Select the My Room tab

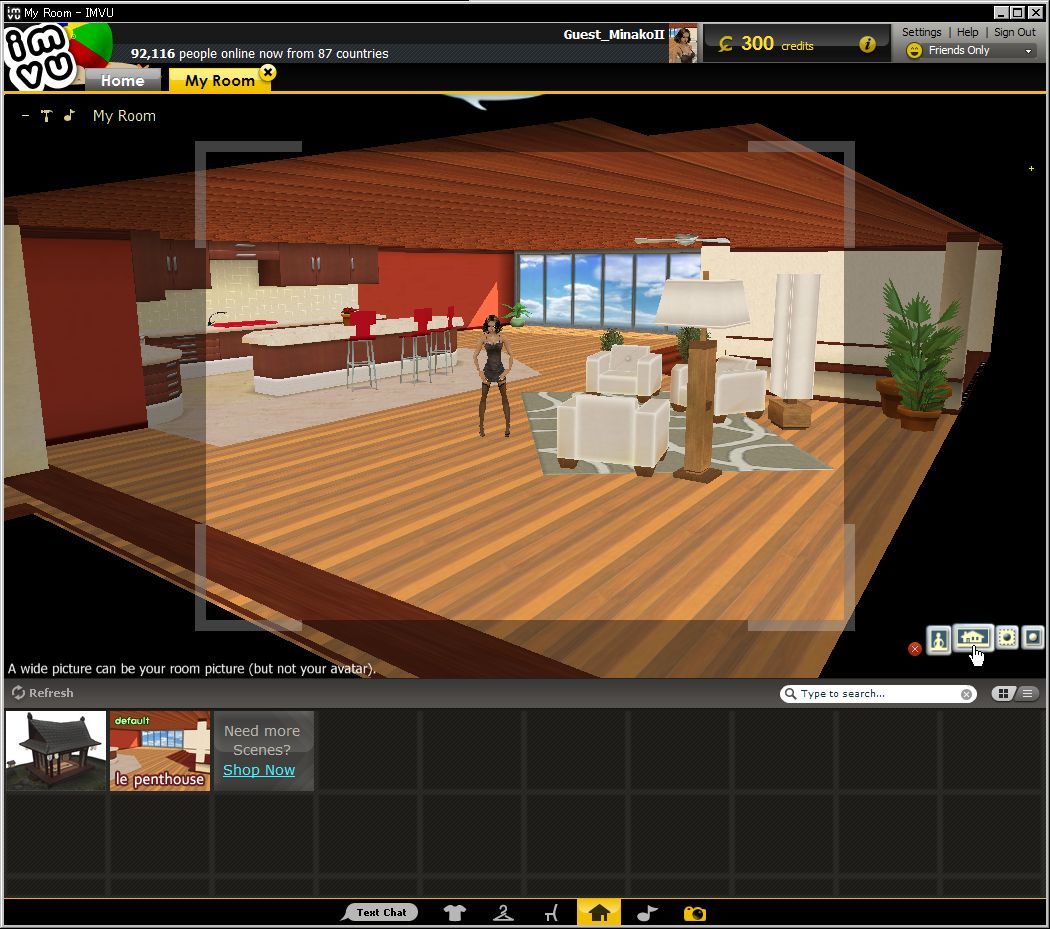point(220,80)
